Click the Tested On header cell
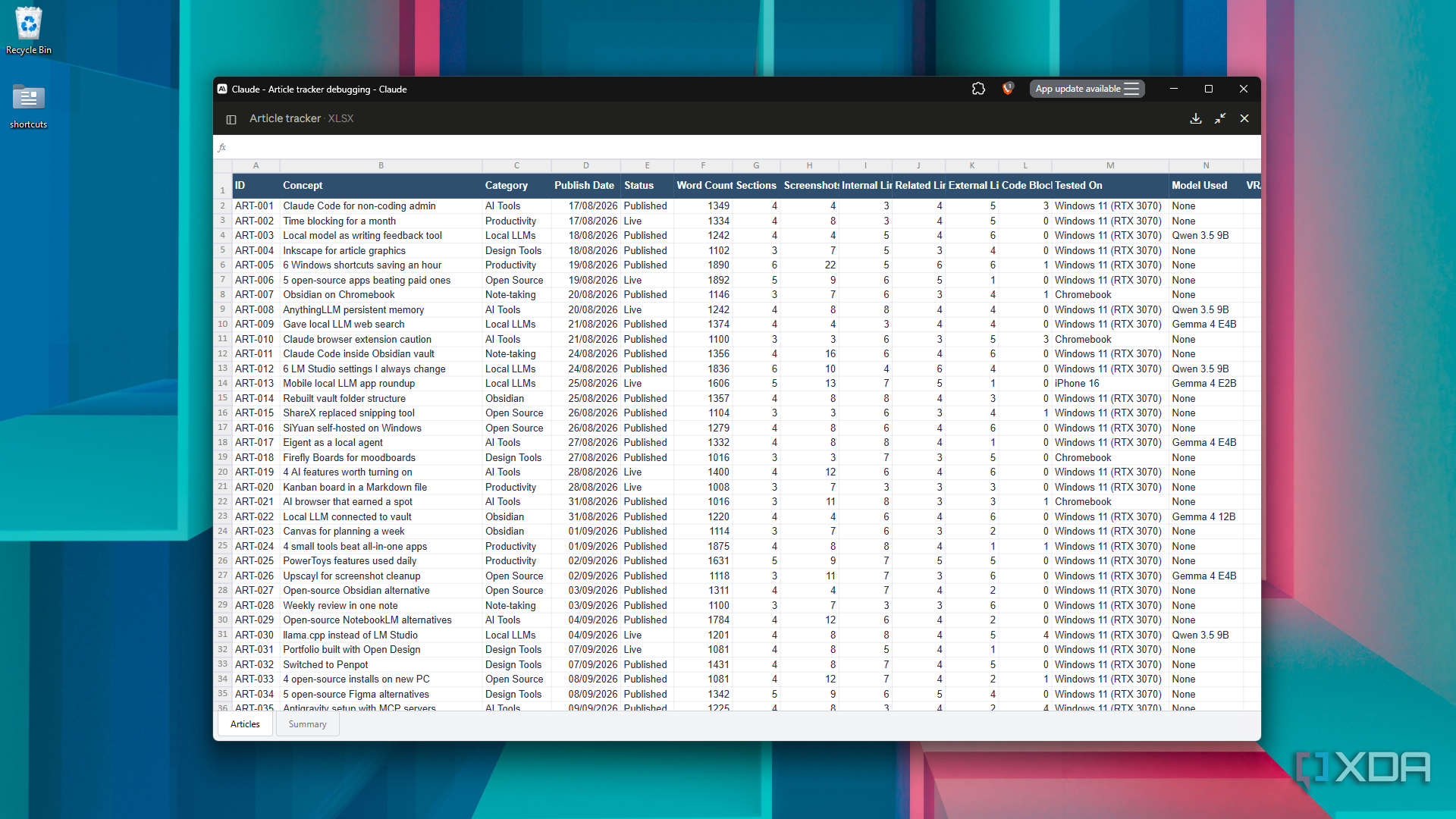The height and width of the screenshot is (819, 1456). pos(1110,185)
